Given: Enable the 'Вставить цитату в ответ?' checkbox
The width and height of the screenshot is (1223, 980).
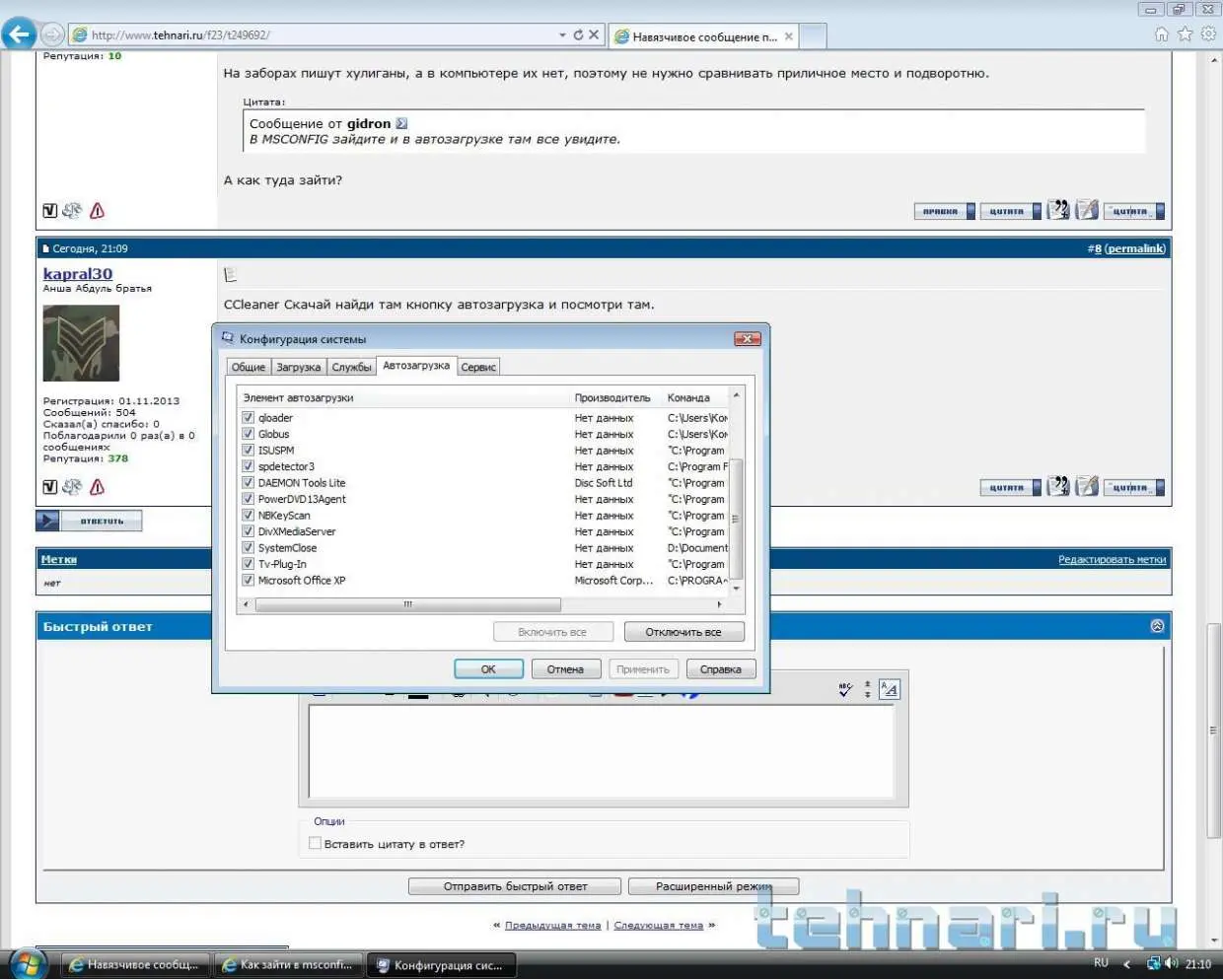Looking at the screenshot, I should coord(315,843).
